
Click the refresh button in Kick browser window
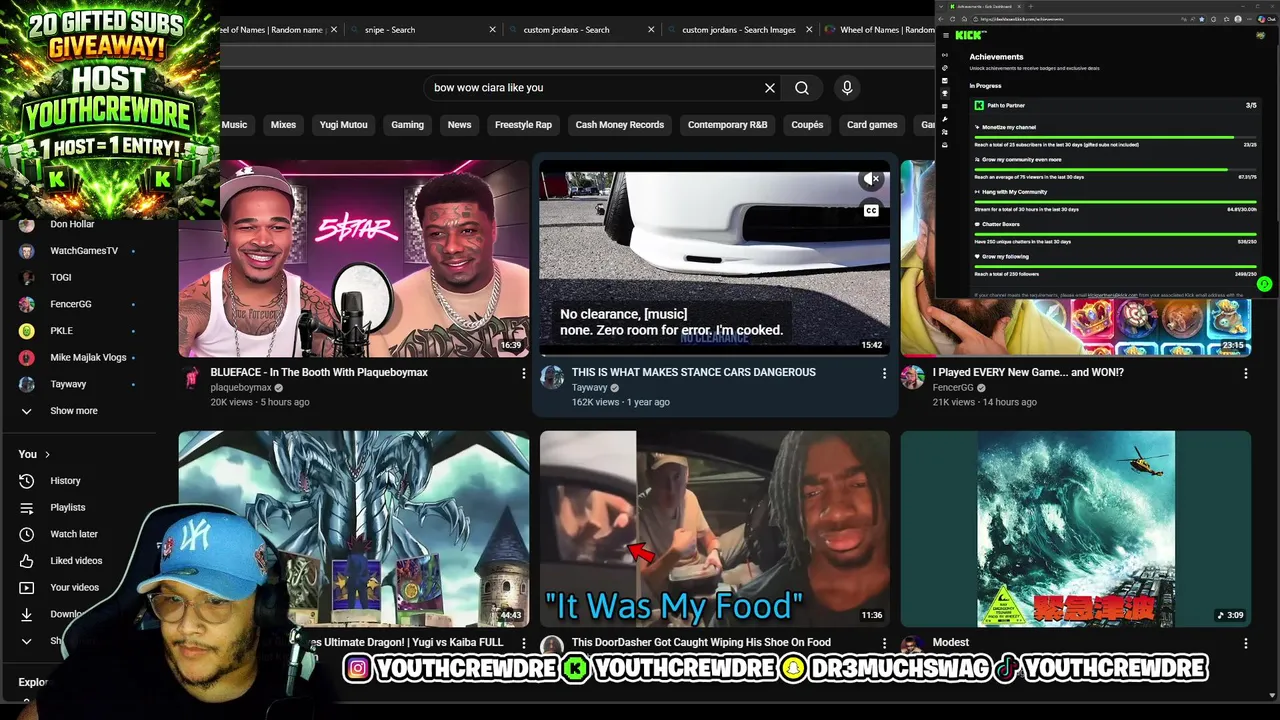(x=953, y=19)
